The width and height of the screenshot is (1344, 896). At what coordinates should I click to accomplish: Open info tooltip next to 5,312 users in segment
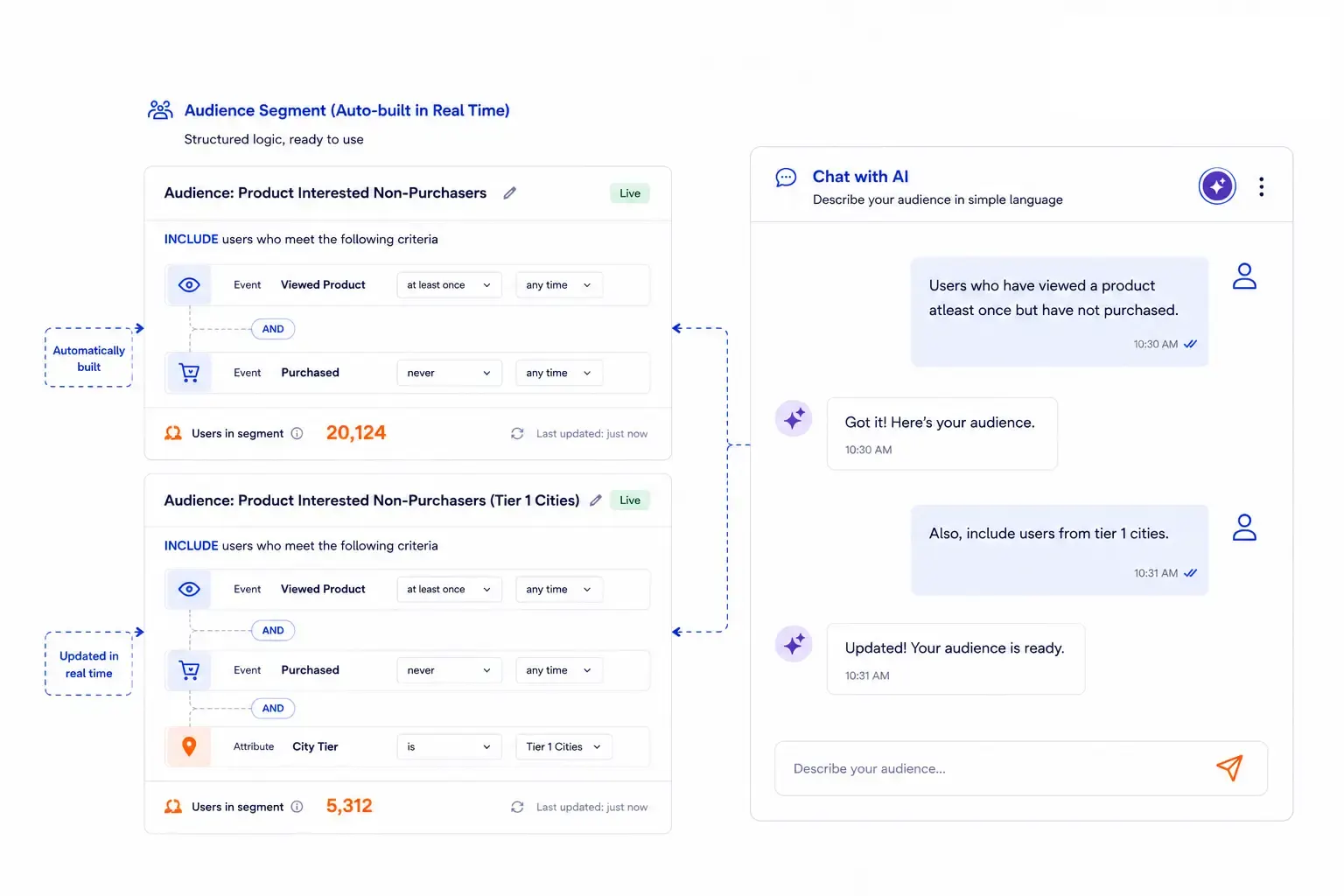point(297,807)
